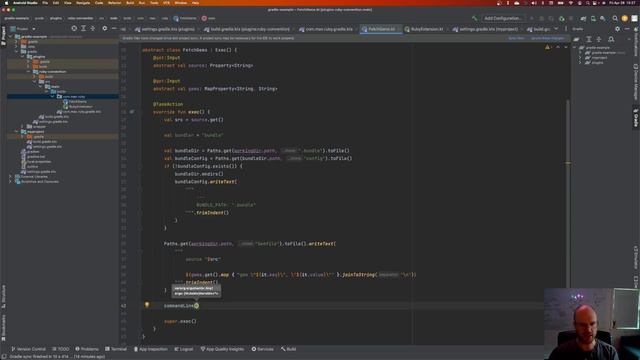Hide the Project panel with minimize icon
The width and height of the screenshot is (640, 360).
click(x=114, y=29)
